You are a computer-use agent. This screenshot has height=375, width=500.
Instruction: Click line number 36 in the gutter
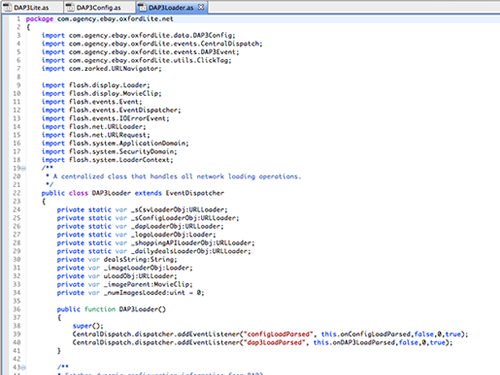pos(17,309)
